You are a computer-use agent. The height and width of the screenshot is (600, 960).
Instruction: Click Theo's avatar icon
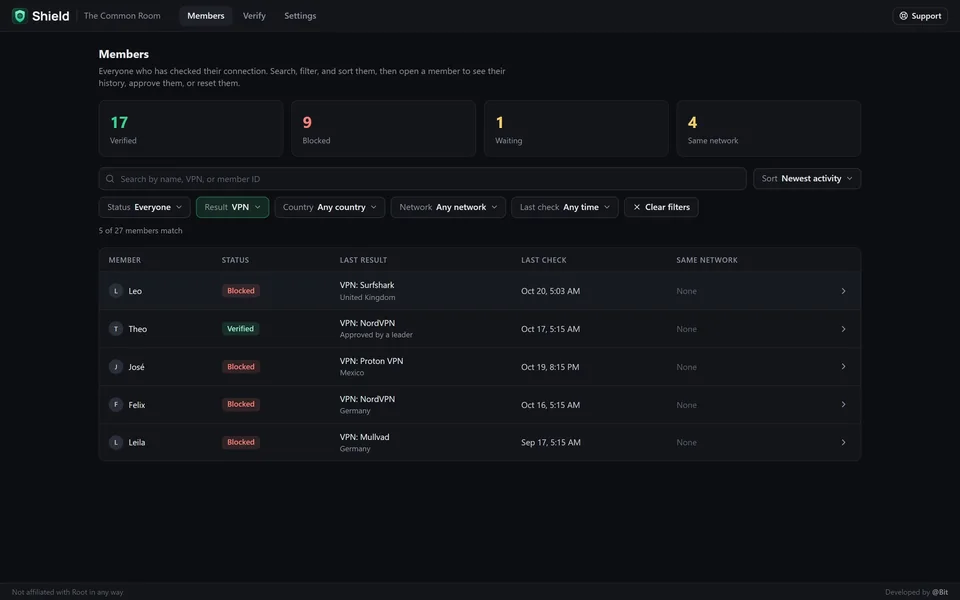(x=116, y=329)
